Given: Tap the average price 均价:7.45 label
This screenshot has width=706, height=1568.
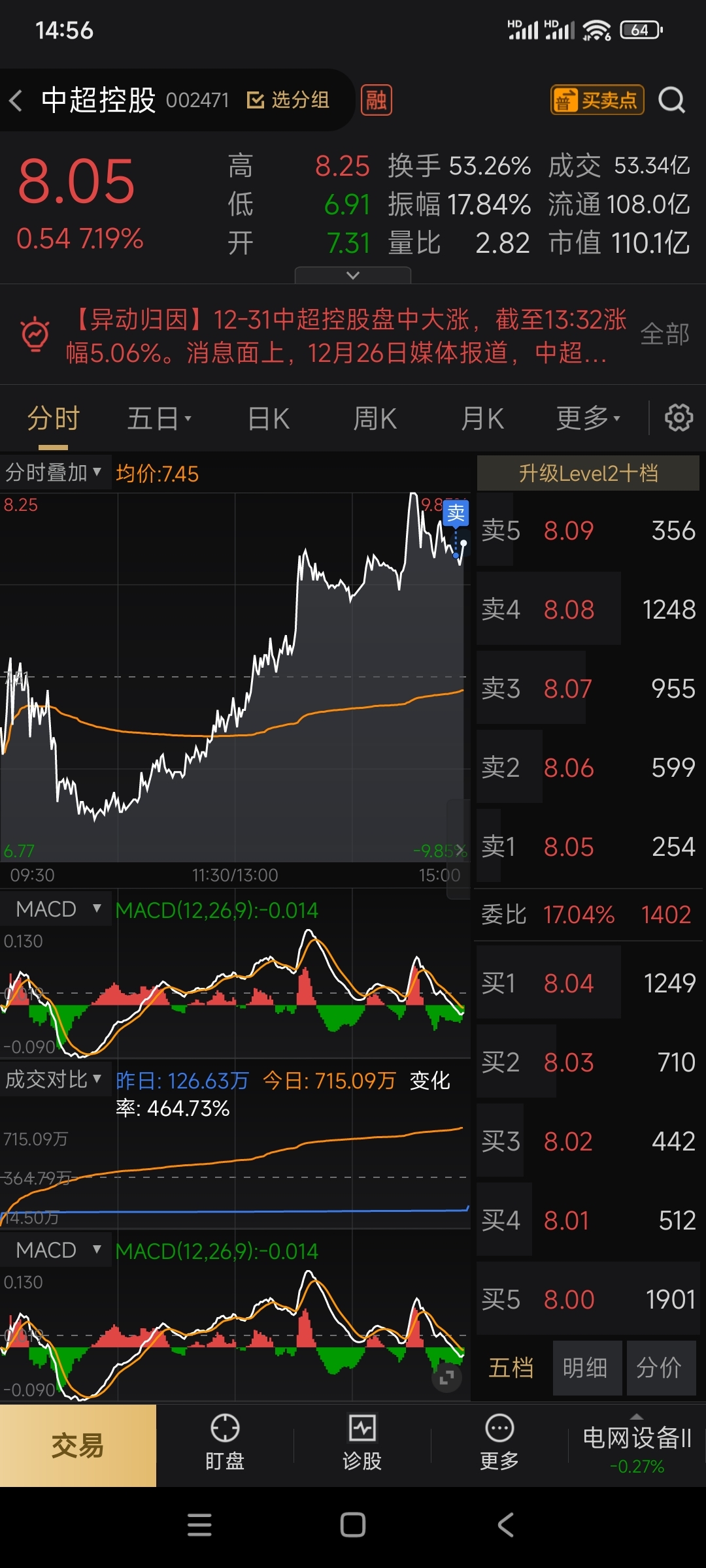Looking at the screenshot, I should [x=158, y=473].
